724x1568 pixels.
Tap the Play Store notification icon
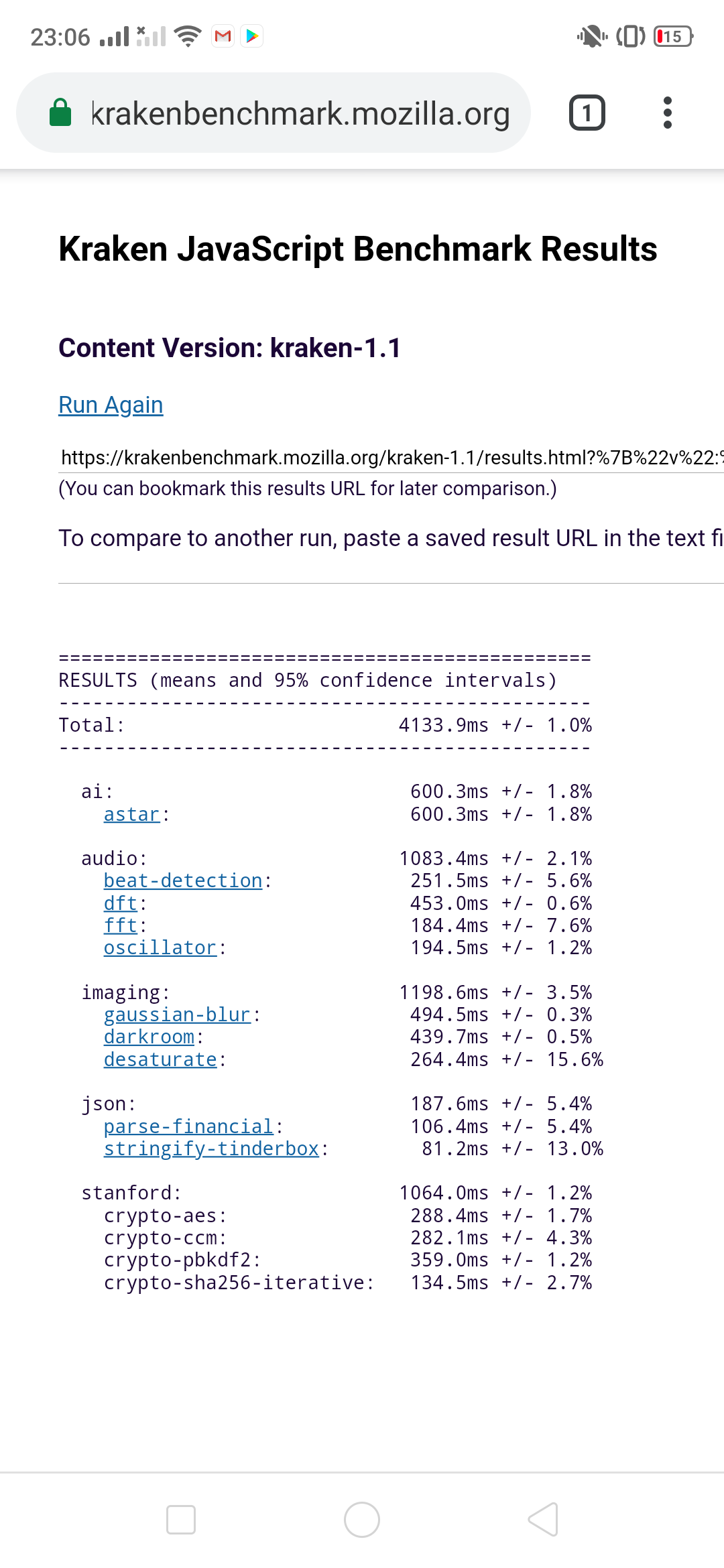(x=253, y=36)
